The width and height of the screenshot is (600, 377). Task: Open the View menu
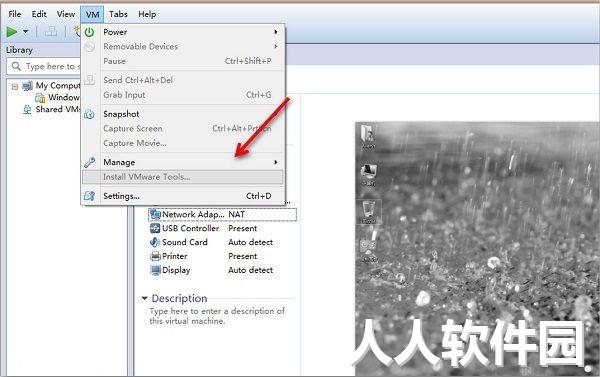(x=66, y=14)
